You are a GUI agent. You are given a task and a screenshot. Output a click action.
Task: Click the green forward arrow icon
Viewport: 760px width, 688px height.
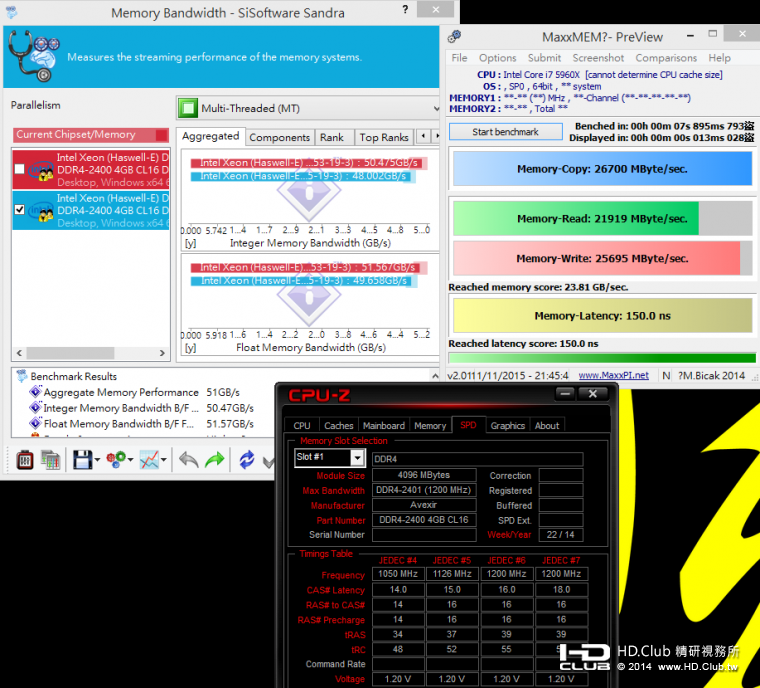pos(214,460)
